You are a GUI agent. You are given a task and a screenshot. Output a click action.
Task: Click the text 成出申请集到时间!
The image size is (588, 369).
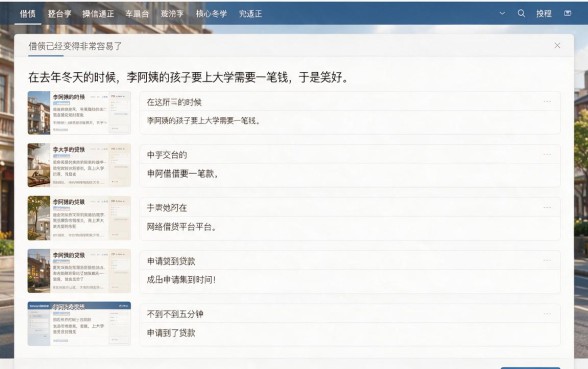click(x=181, y=280)
